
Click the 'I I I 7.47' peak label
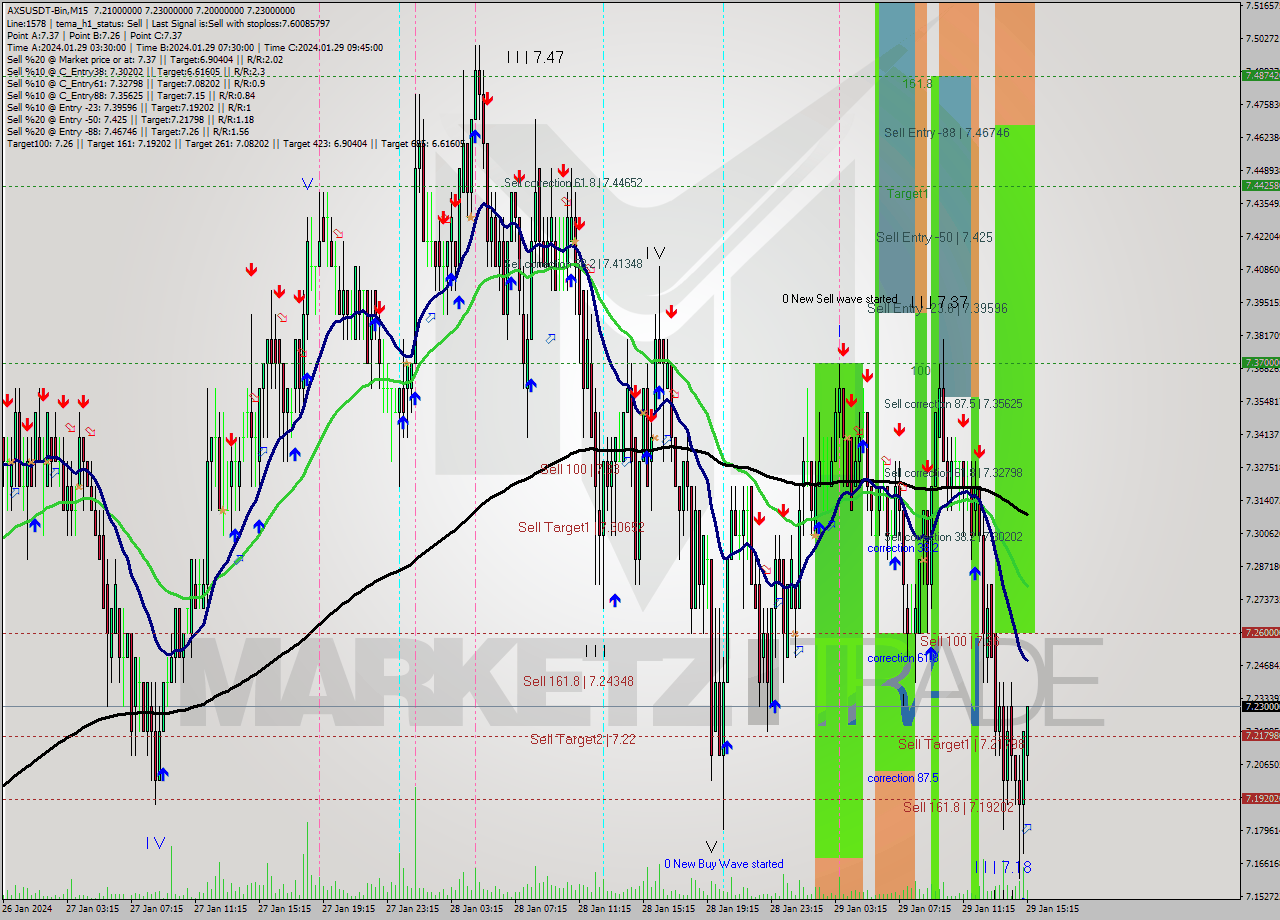click(535, 58)
